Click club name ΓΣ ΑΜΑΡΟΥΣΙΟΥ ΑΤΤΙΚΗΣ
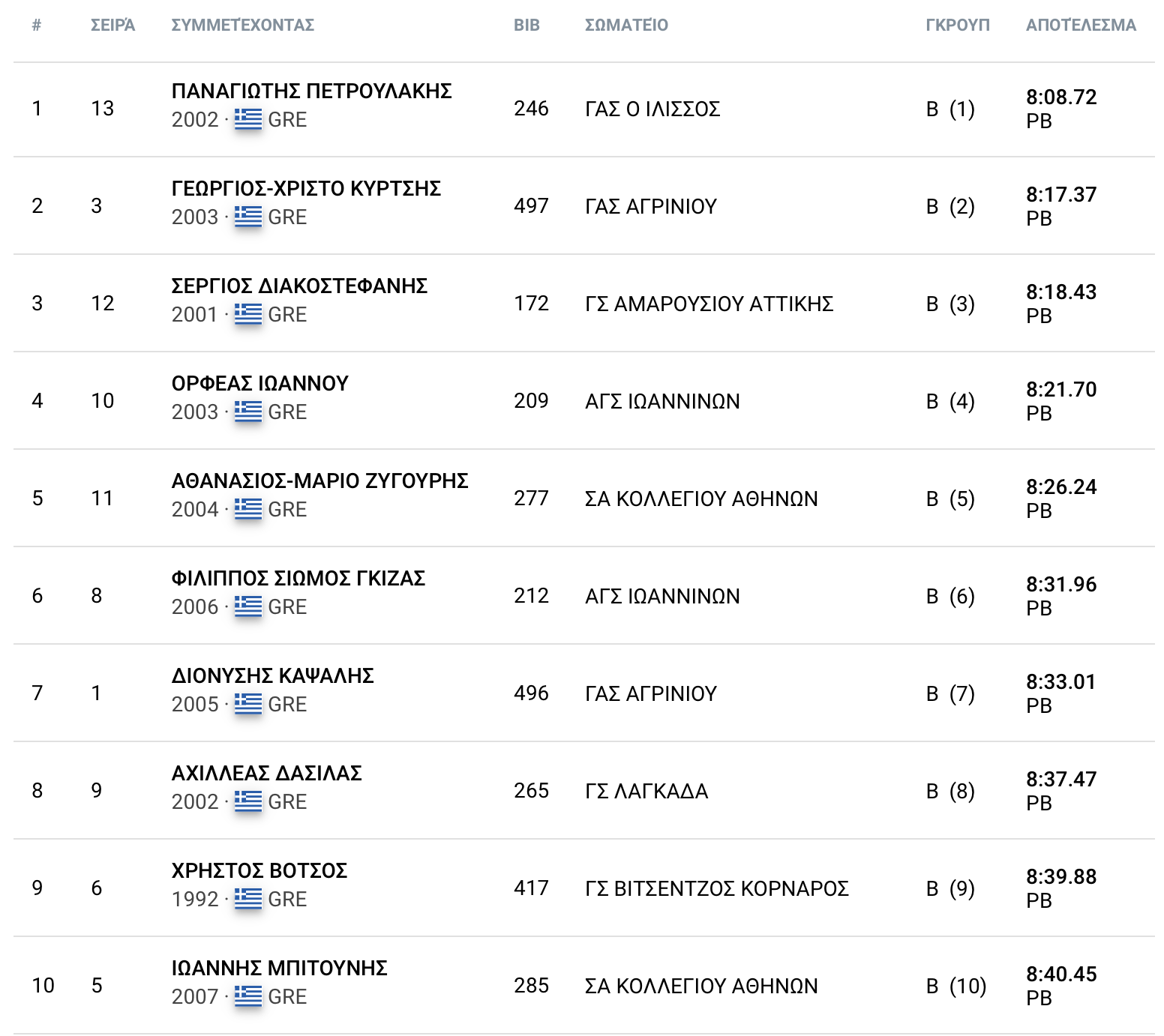 (x=709, y=304)
